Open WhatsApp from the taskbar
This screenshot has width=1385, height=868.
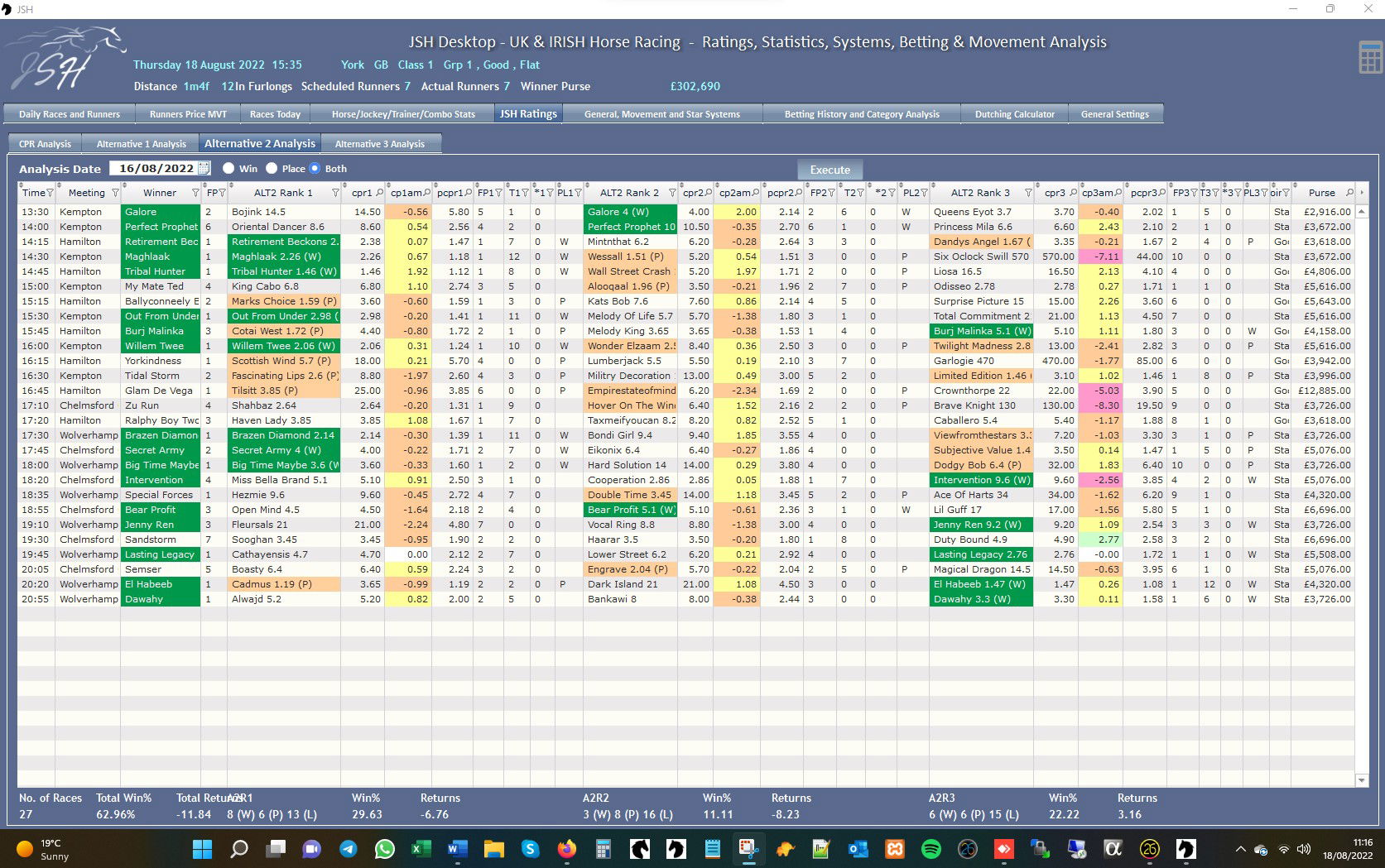[x=384, y=849]
